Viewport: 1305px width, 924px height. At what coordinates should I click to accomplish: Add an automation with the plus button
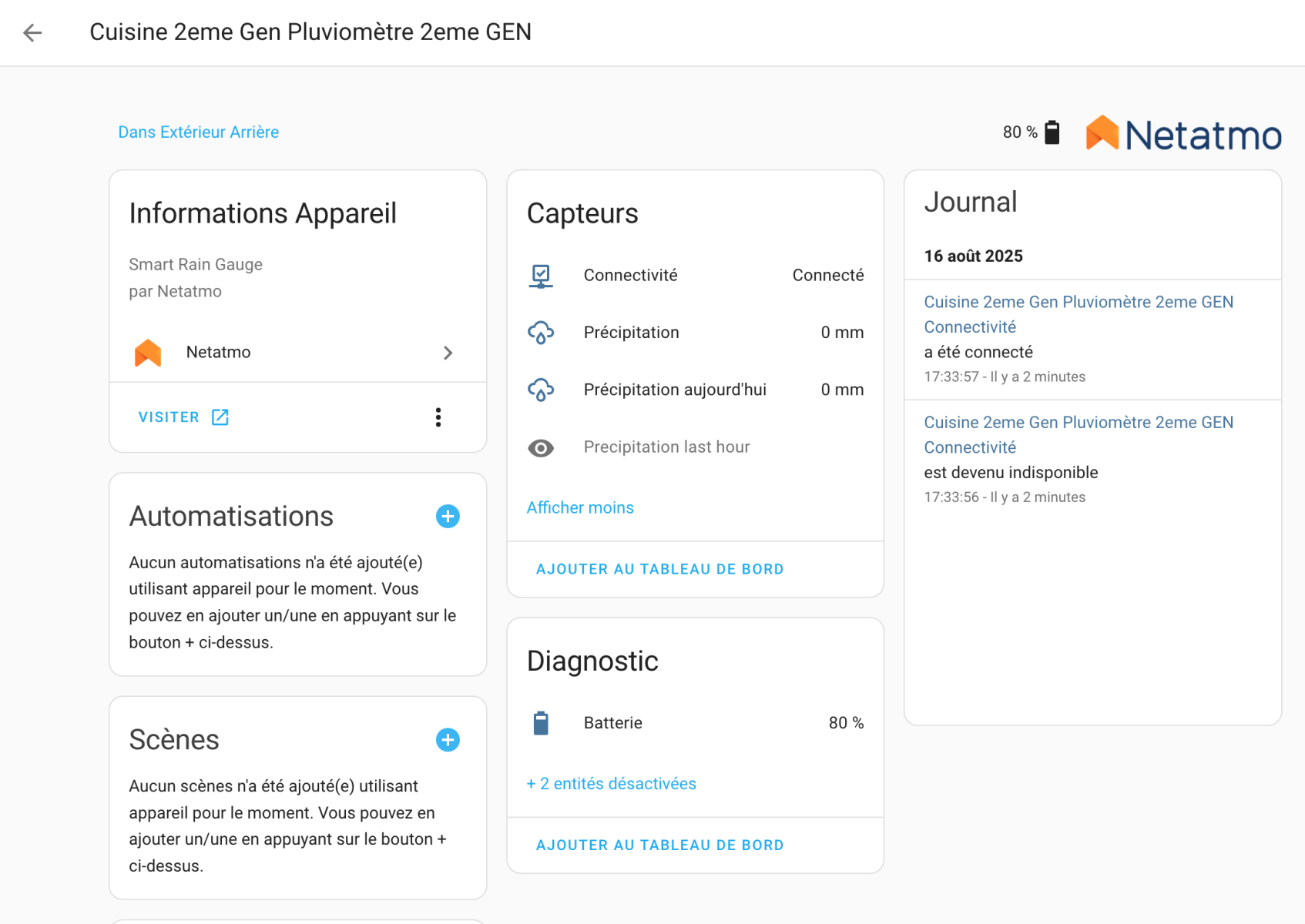448,517
